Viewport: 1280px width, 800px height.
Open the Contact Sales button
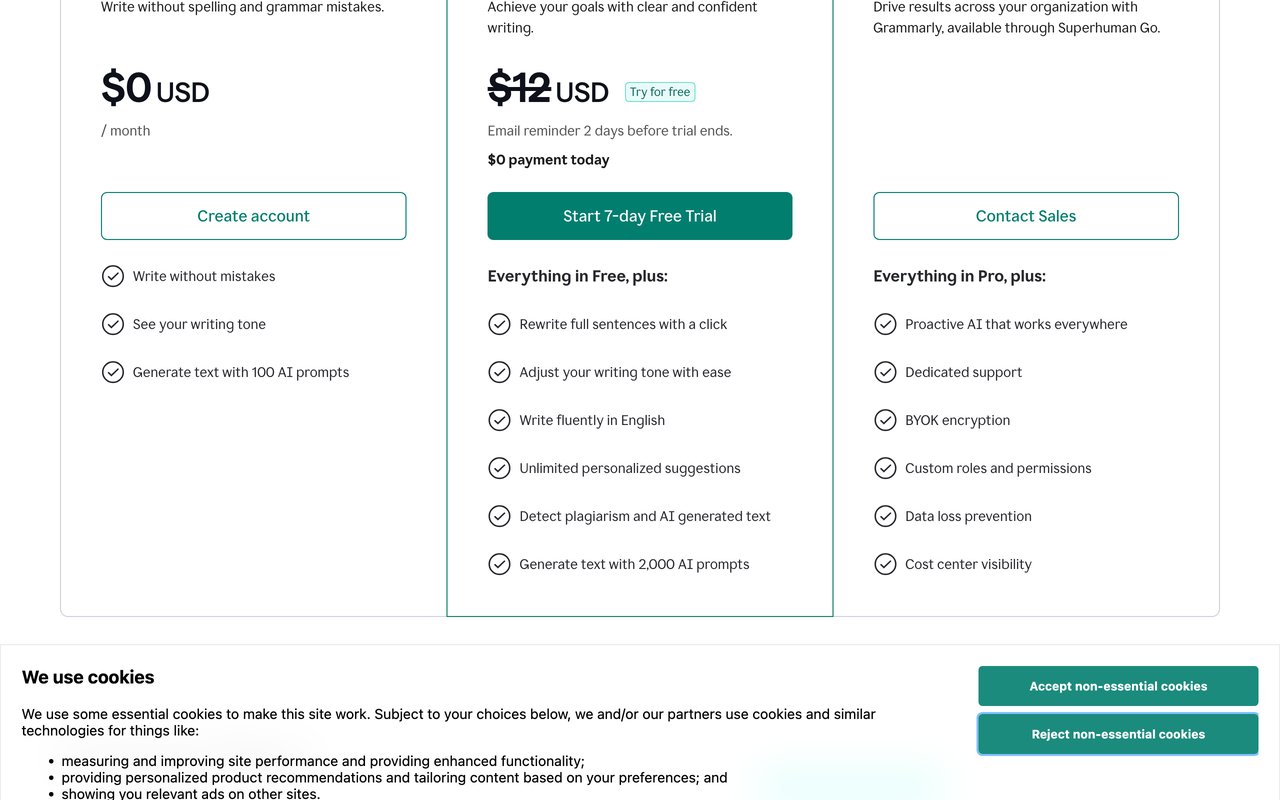tap(1026, 216)
